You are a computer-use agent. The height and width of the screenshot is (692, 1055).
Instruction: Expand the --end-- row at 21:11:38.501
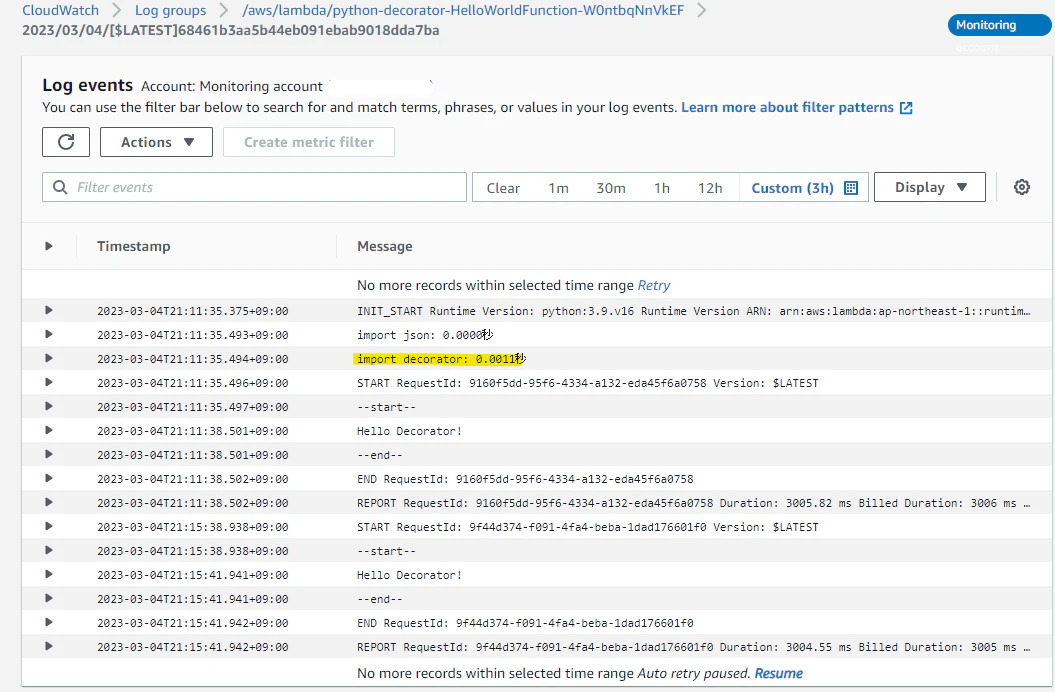pyautogui.click(x=48, y=454)
